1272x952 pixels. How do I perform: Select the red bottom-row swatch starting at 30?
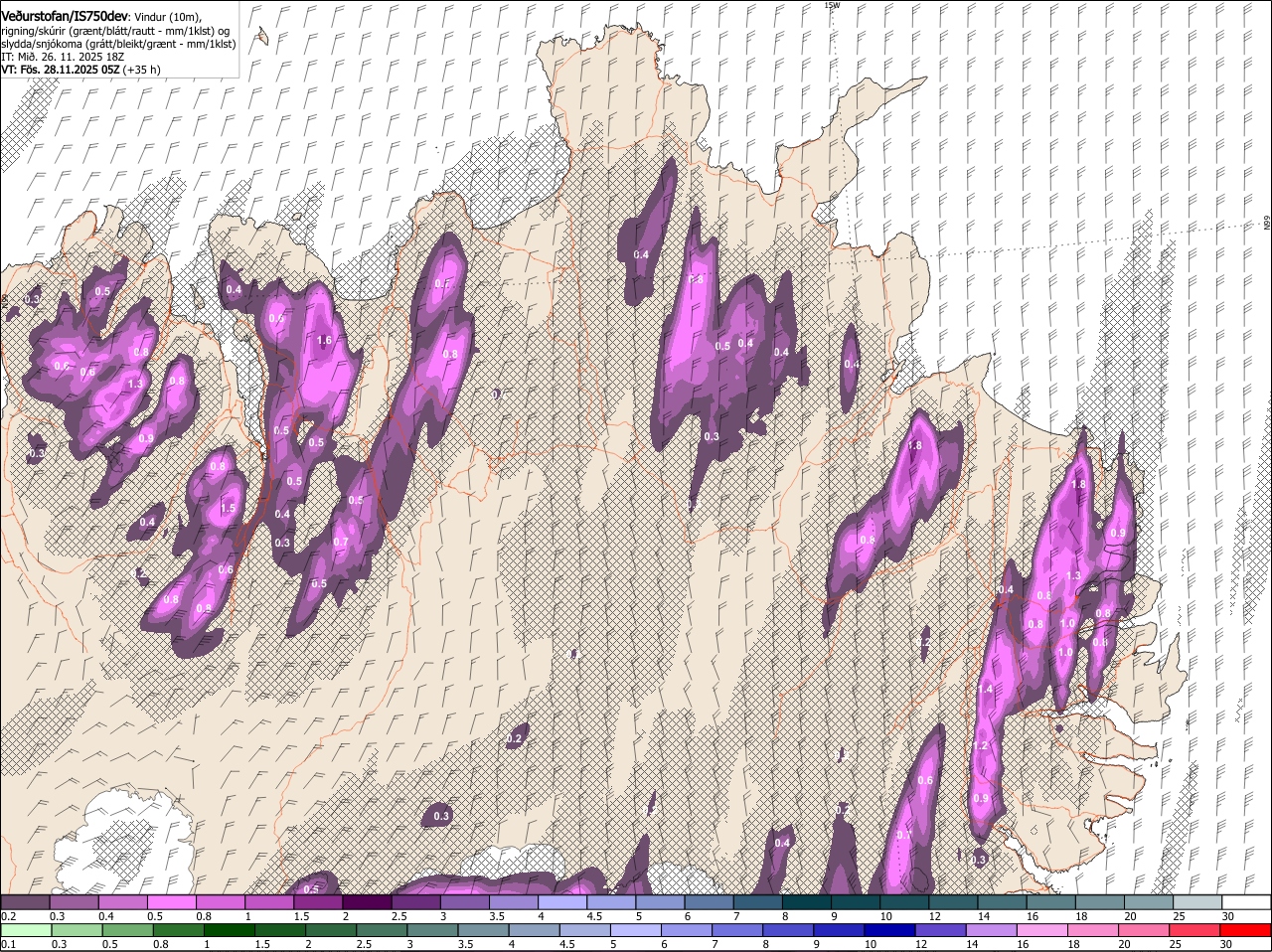(x=1246, y=930)
